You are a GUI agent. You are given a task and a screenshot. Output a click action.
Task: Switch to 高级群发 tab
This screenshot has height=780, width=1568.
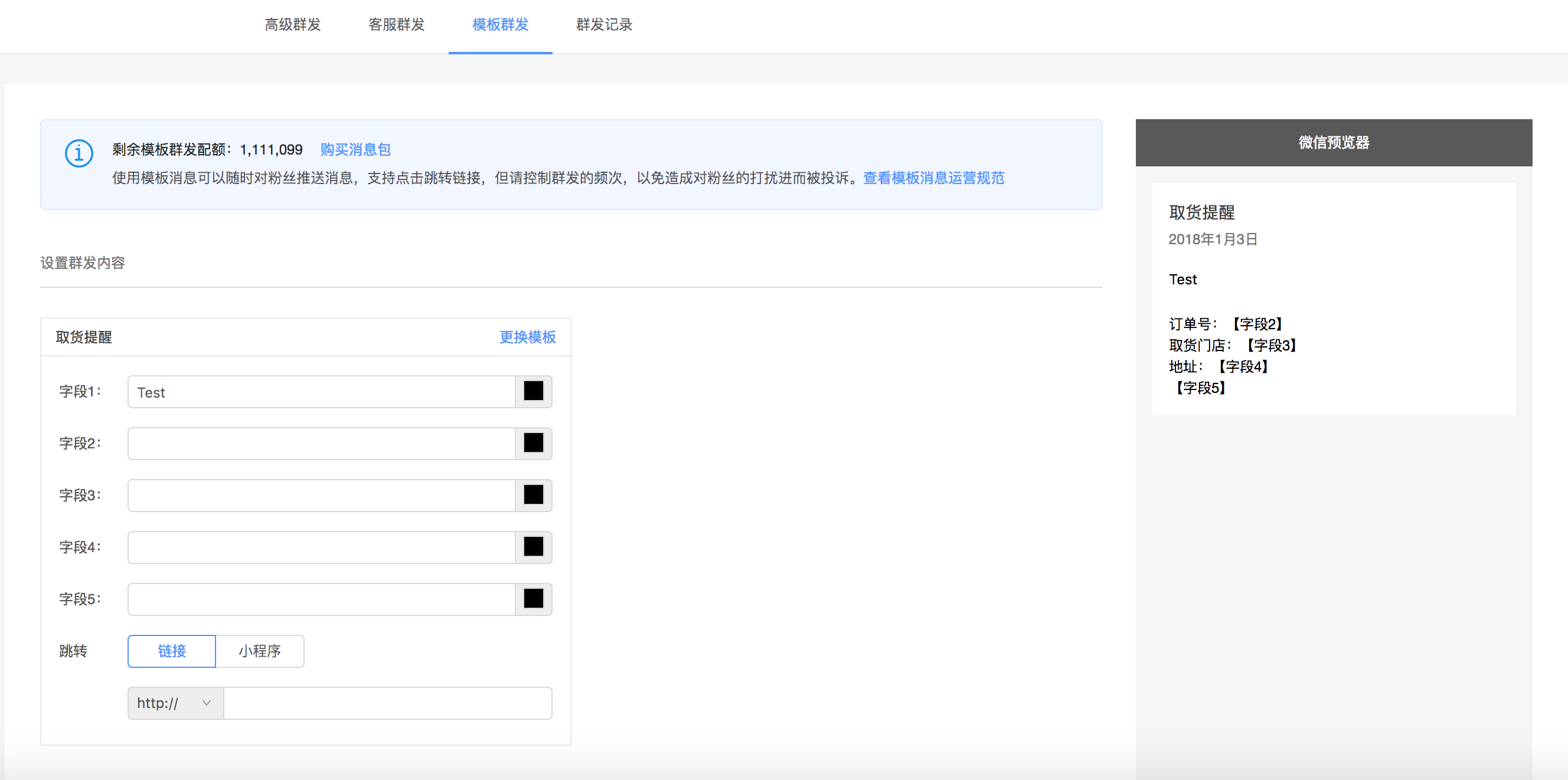tap(293, 25)
